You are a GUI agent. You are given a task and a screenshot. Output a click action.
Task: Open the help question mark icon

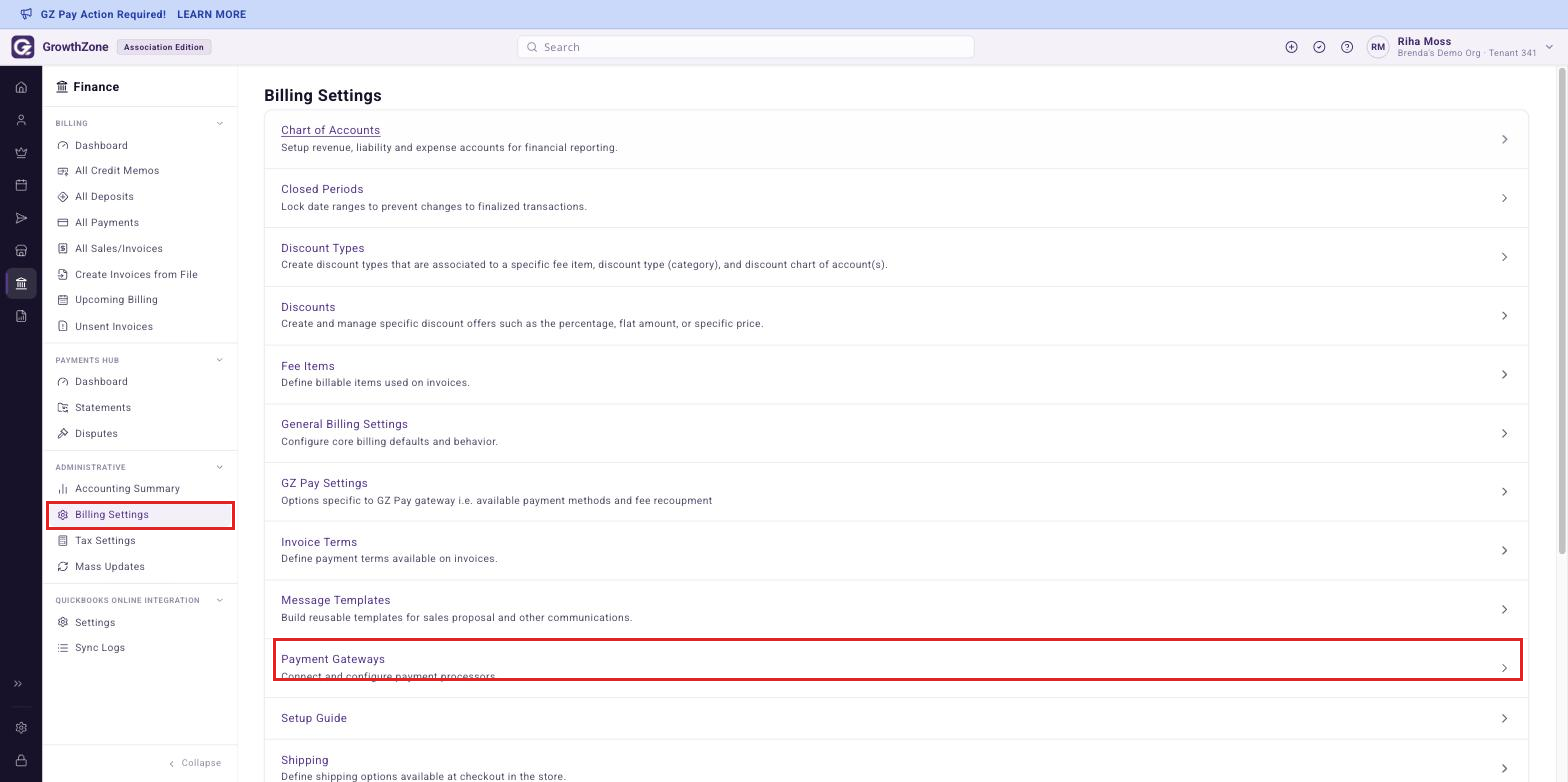pyautogui.click(x=1347, y=47)
